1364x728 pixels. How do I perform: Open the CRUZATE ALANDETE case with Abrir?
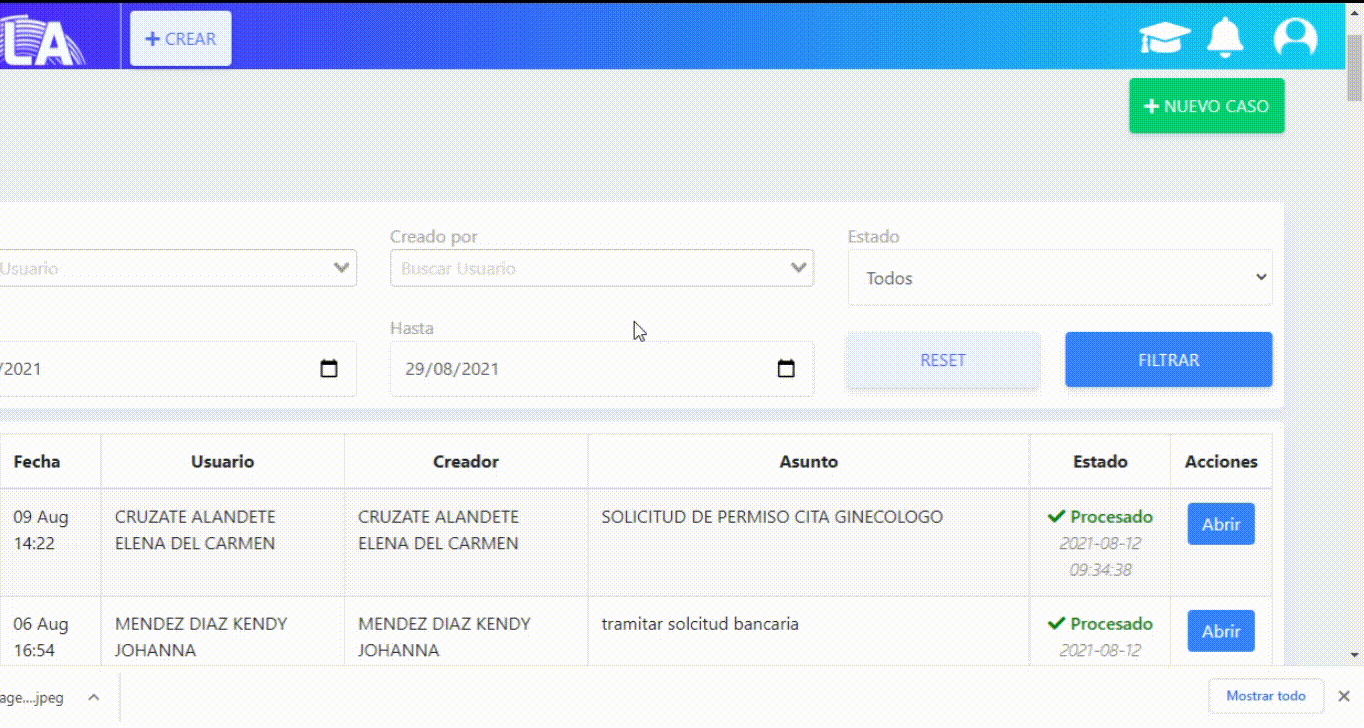tap(1220, 524)
